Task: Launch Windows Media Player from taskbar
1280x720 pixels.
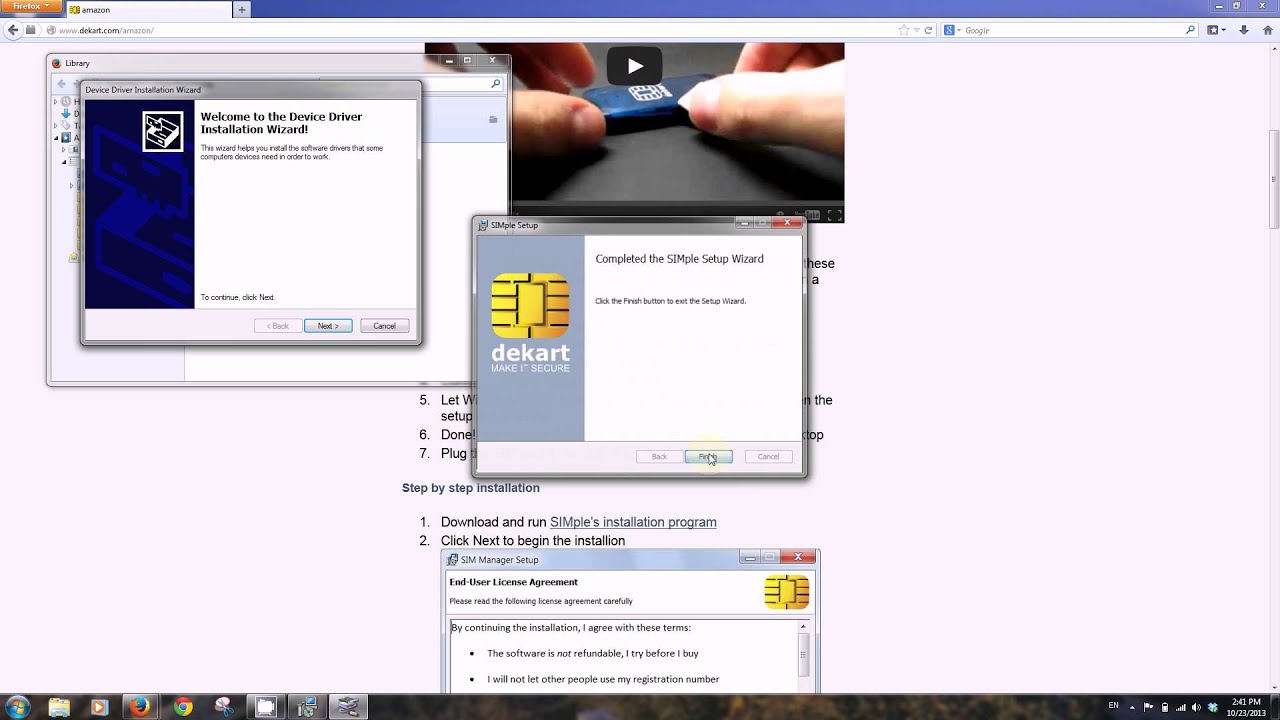Action: (x=99, y=707)
